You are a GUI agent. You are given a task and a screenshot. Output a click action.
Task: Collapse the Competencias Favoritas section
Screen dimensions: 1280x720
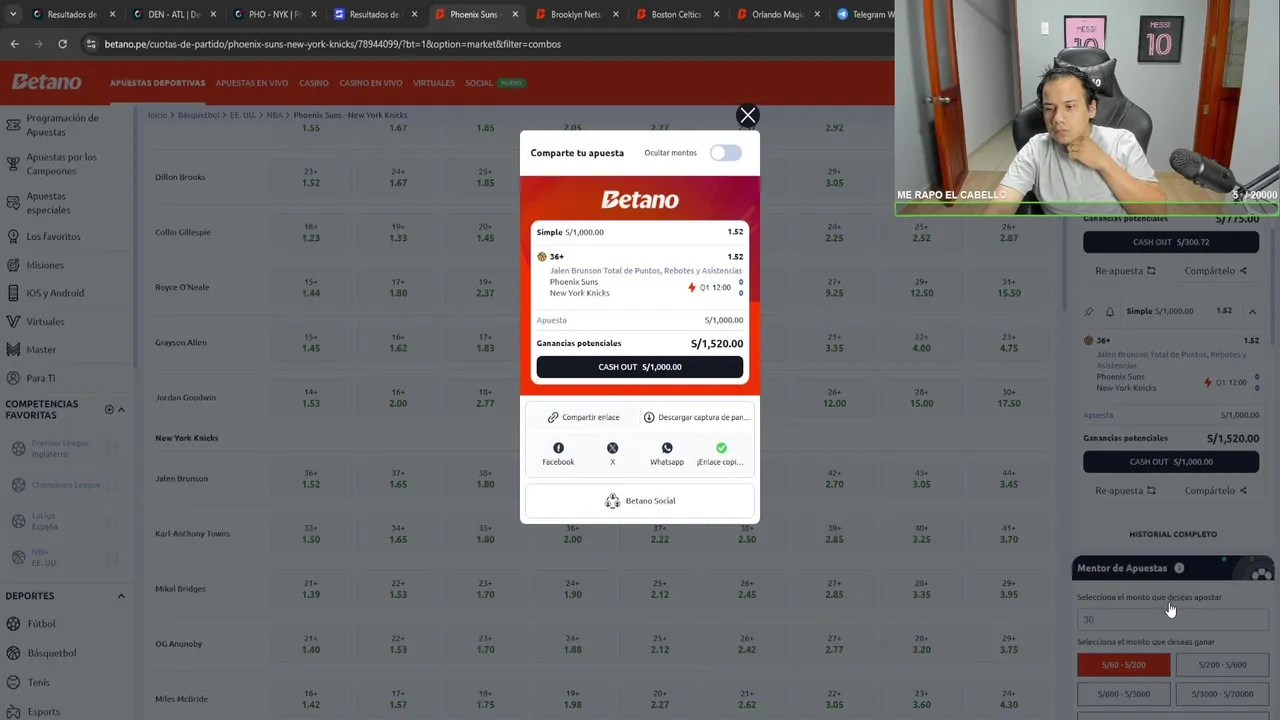point(121,409)
